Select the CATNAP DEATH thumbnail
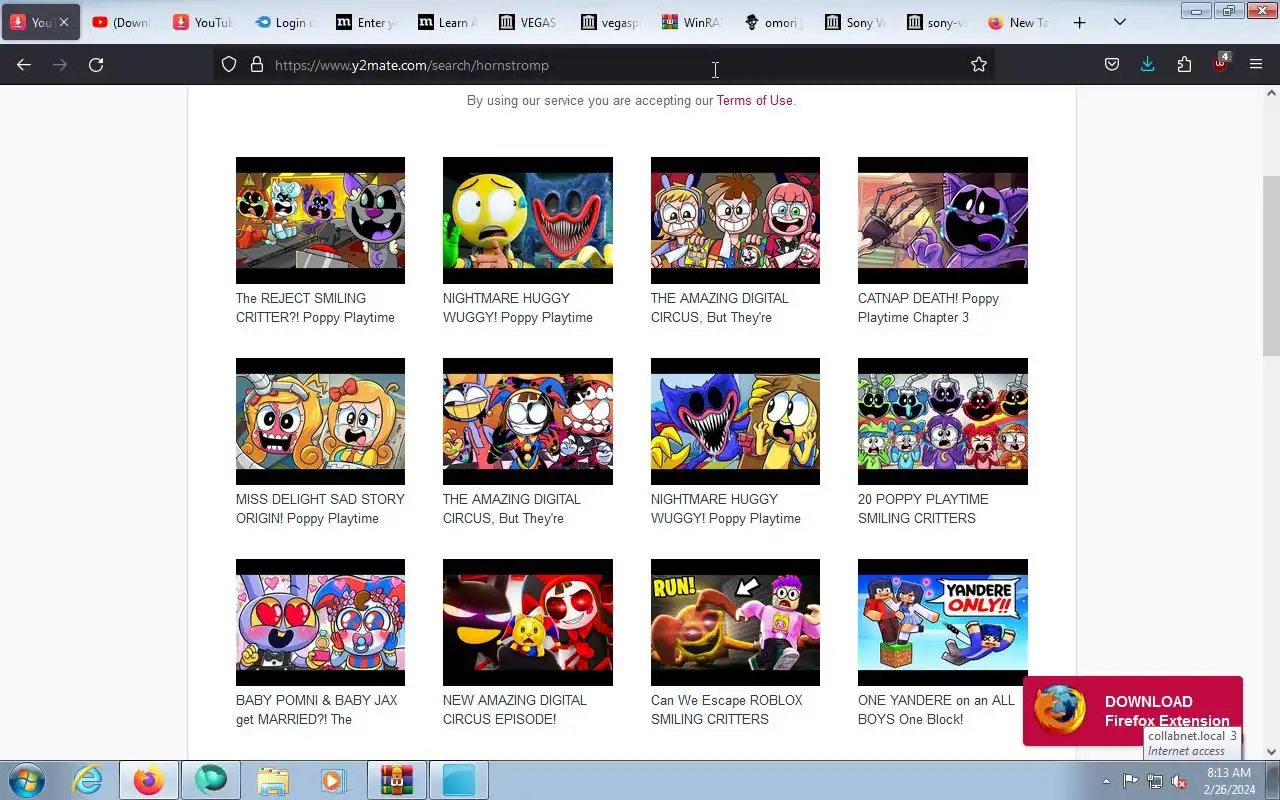The height and width of the screenshot is (800, 1280). [x=943, y=220]
